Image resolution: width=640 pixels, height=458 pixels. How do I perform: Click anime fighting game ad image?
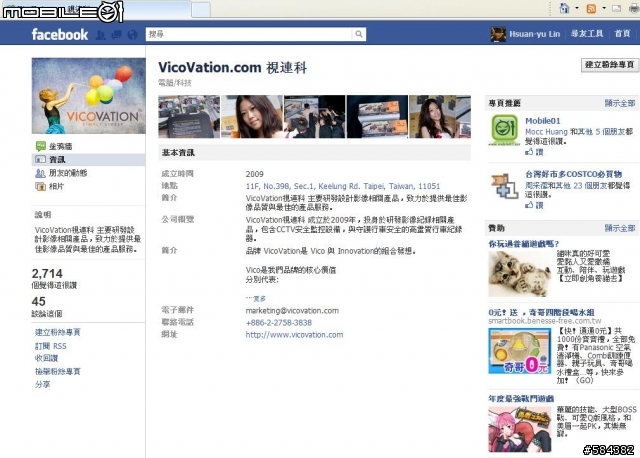pyautogui.click(x=520, y=429)
